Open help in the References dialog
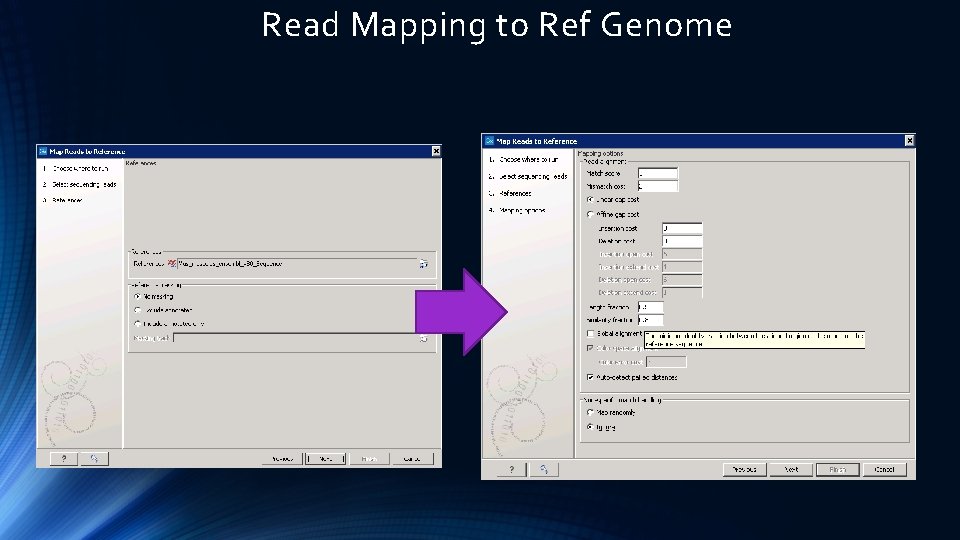The width and height of the screenshot is (960, 540). point(64,459)
